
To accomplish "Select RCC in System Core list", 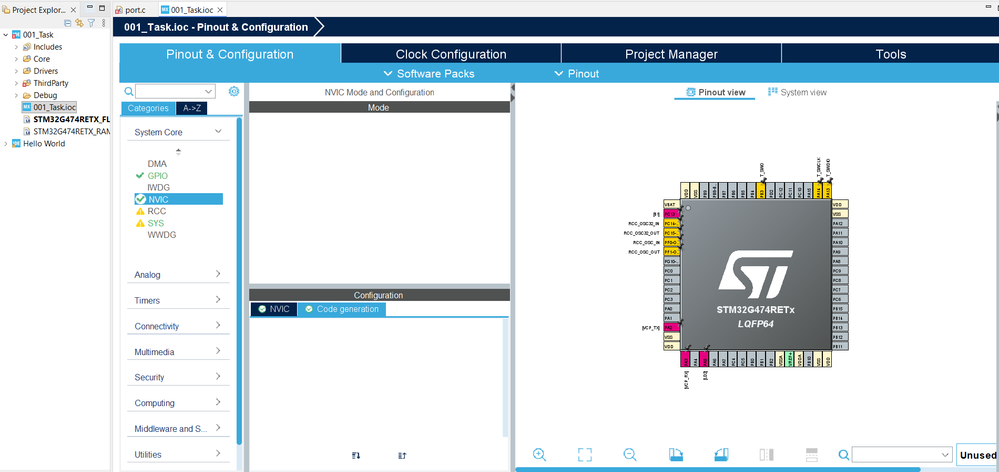I will 157,211.
